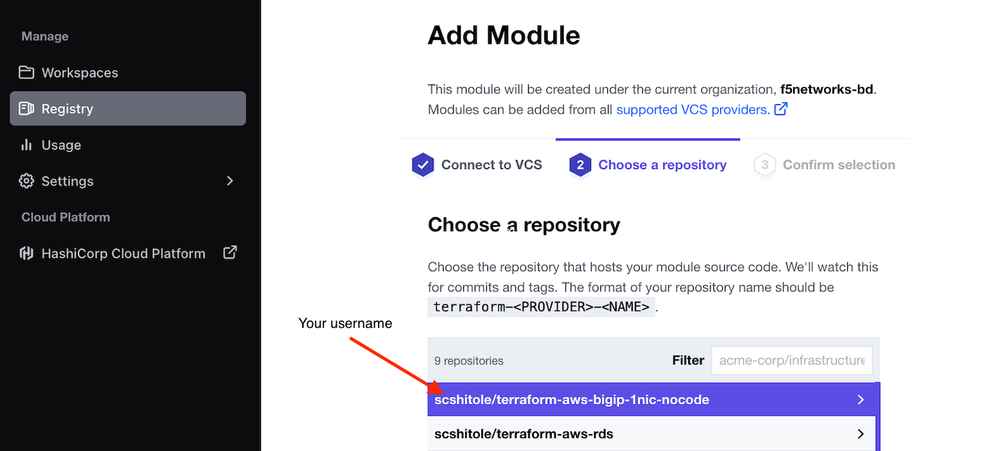Focus the repository Filter input field
The height and width of the screenshot is (451, 998).
(791, 360)
